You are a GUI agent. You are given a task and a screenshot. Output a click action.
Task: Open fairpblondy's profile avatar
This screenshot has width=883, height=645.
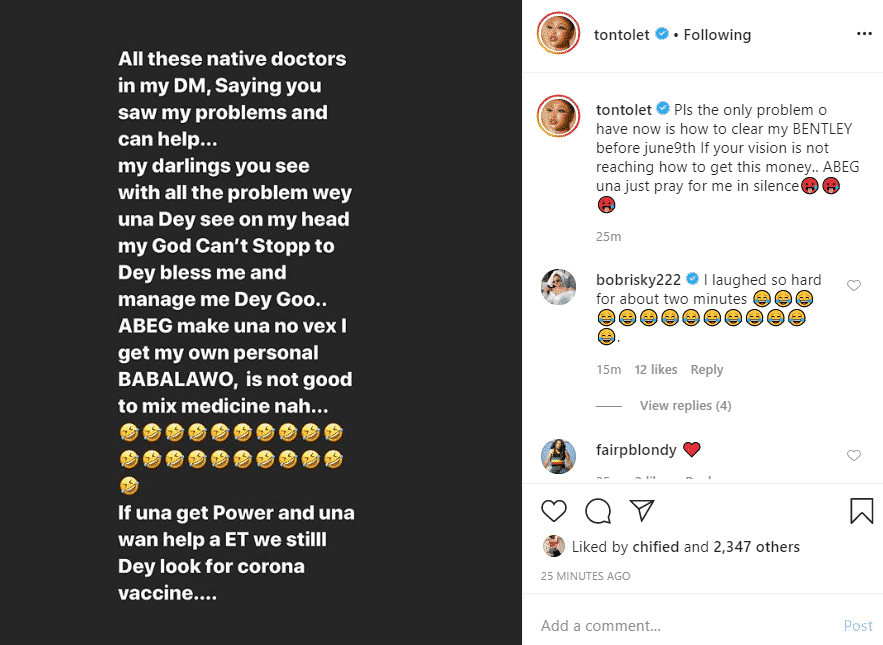(x=559, y=456)
